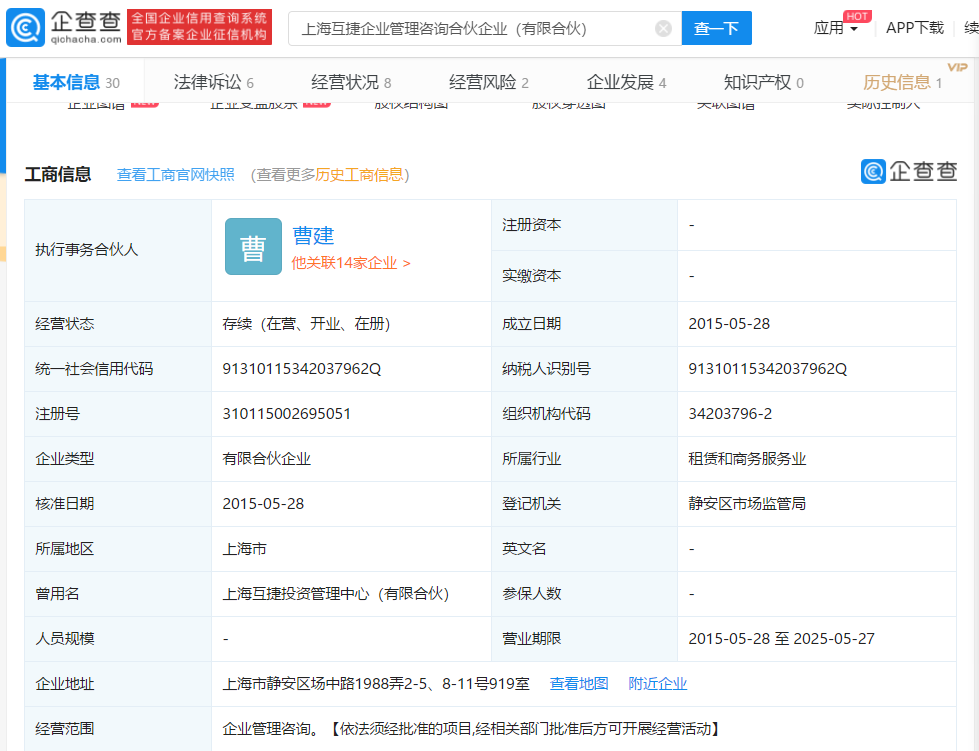Clear the search box with the X icon

coord(663,28)
